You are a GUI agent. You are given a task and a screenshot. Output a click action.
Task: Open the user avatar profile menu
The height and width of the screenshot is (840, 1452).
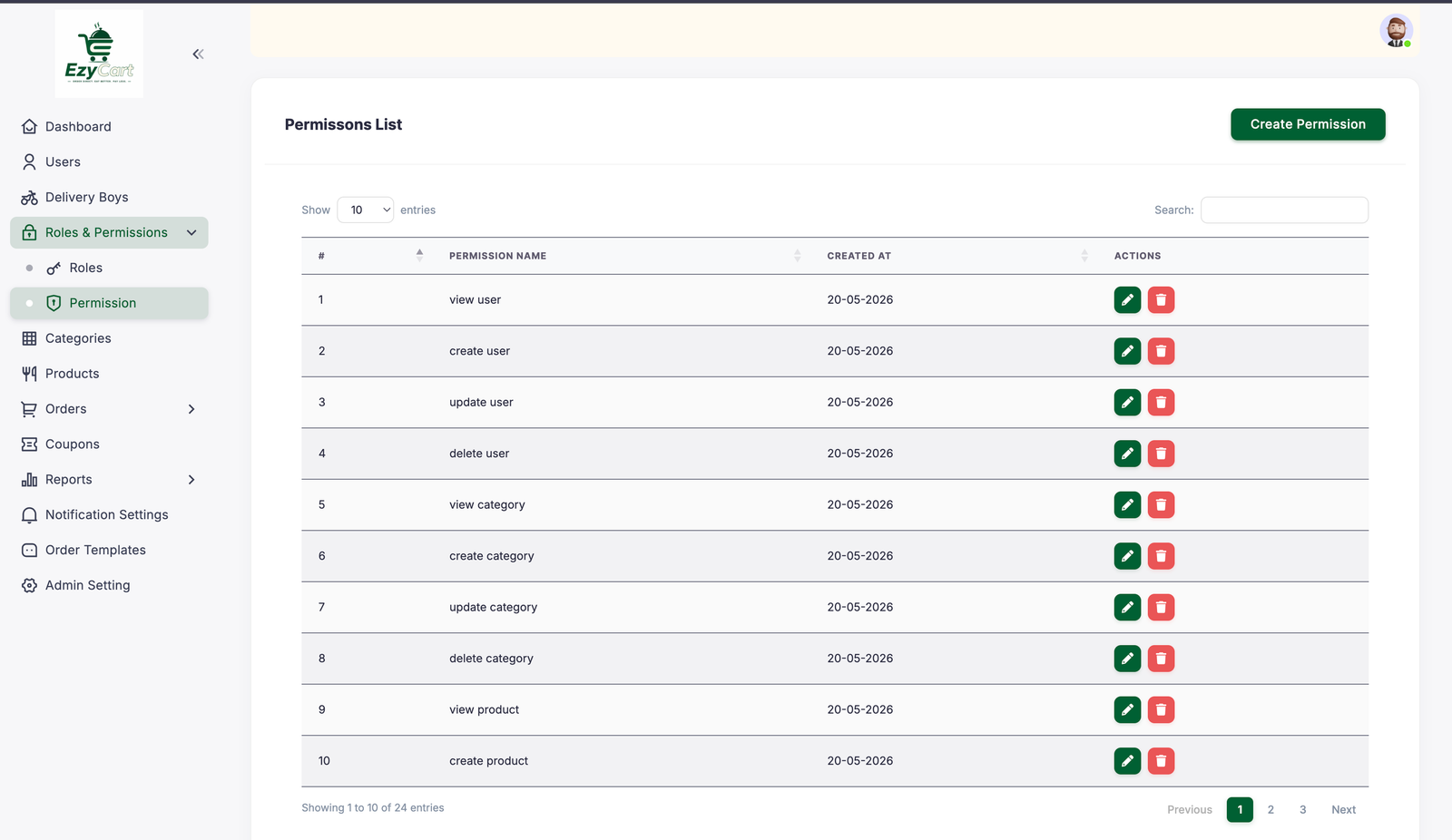1396,31
